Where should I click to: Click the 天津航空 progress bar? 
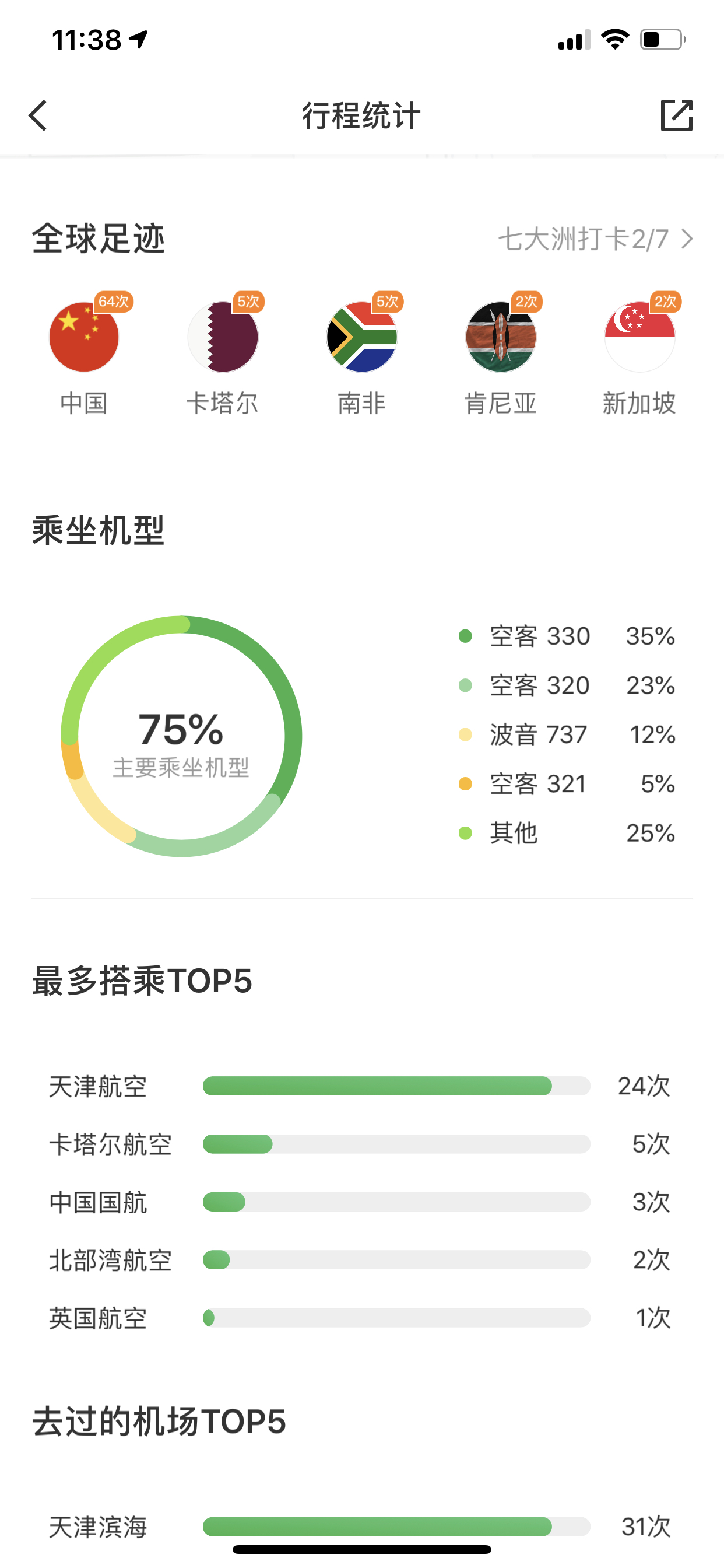coord(396,1086)
